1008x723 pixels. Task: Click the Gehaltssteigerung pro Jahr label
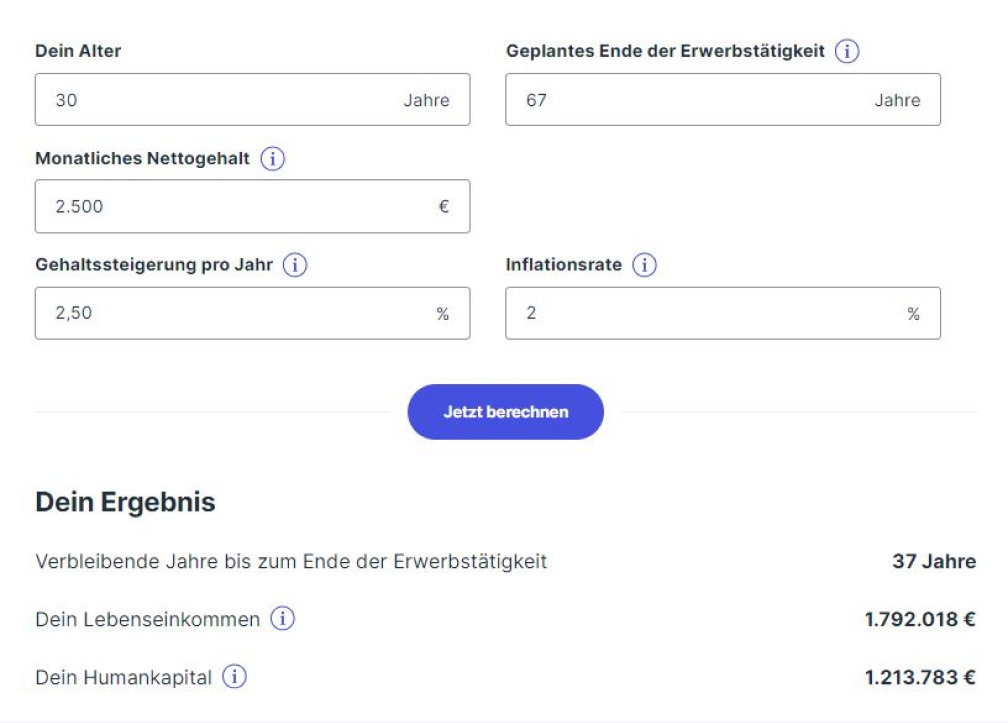[x=154, y=265]
